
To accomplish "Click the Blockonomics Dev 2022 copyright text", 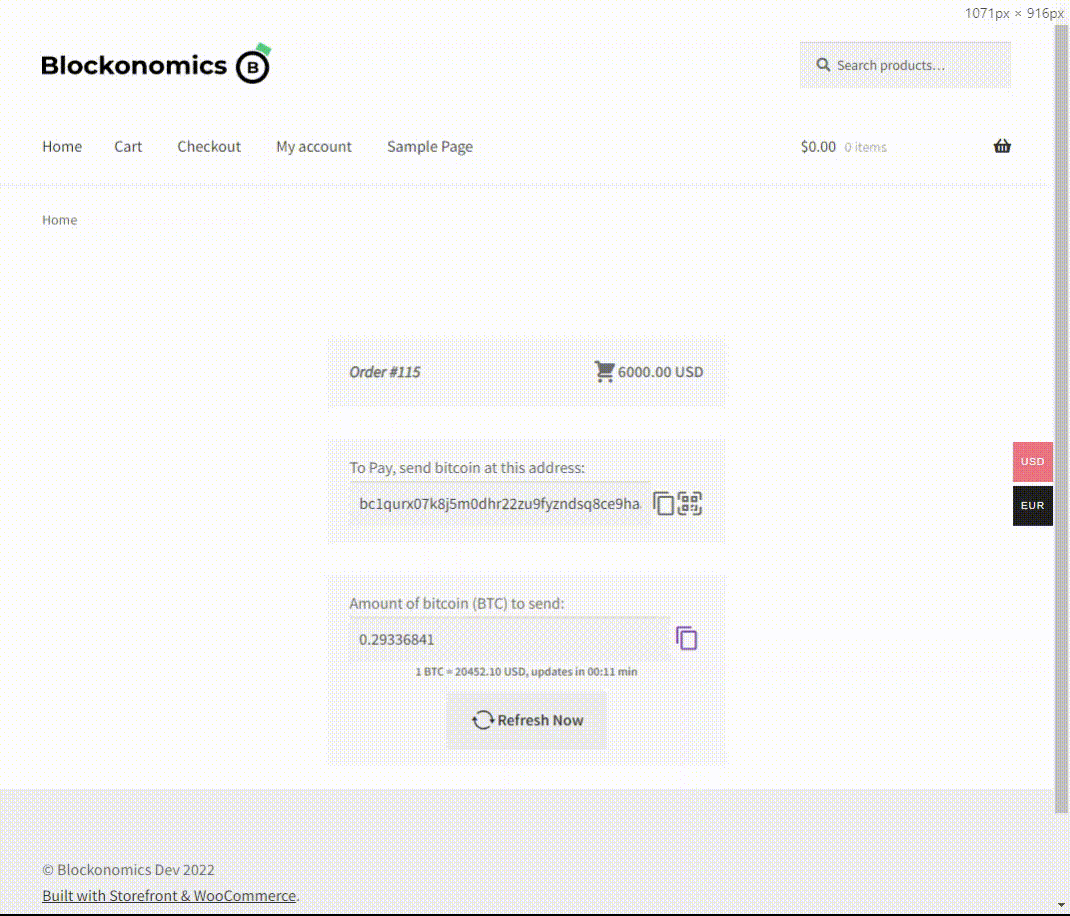I will pyautogui.click(x=128, y=870).
